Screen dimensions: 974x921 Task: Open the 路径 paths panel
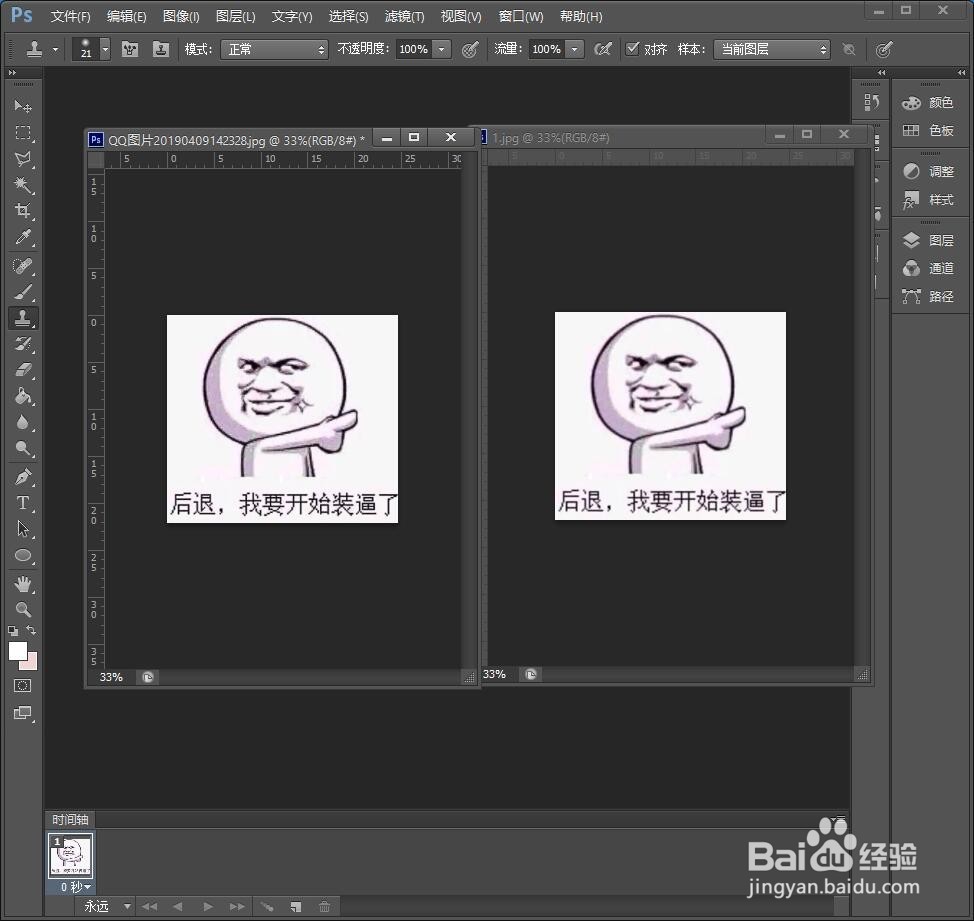pyautogui.click(x=929, y=296)
